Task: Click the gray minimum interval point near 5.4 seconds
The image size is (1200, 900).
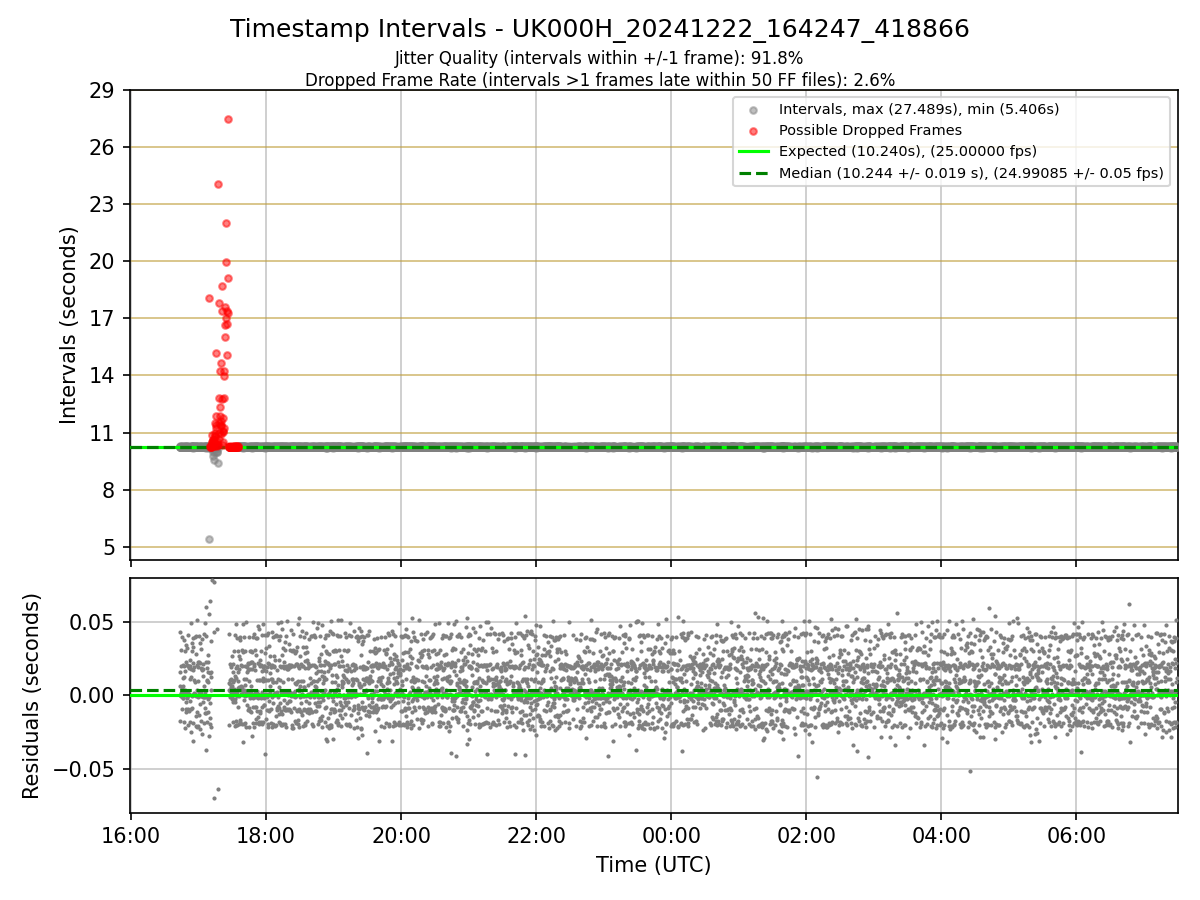Action: click(209, 539)
